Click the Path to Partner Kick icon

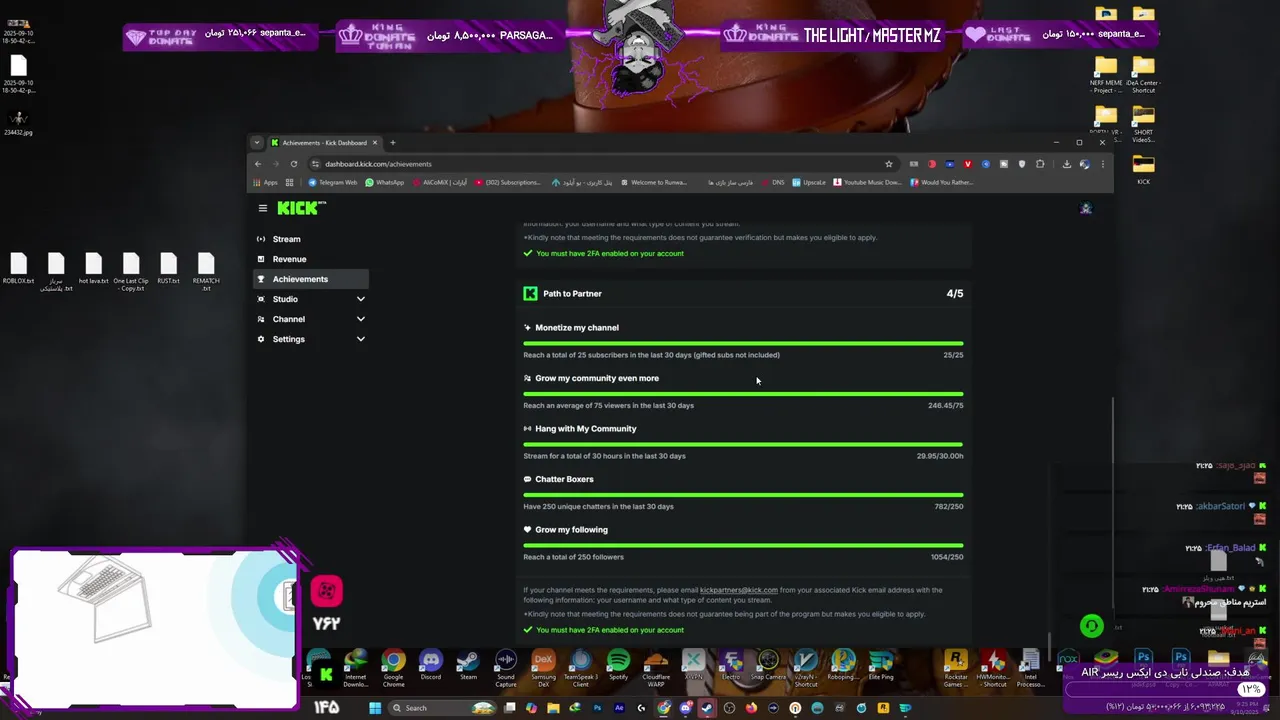[x=530, y=293]
